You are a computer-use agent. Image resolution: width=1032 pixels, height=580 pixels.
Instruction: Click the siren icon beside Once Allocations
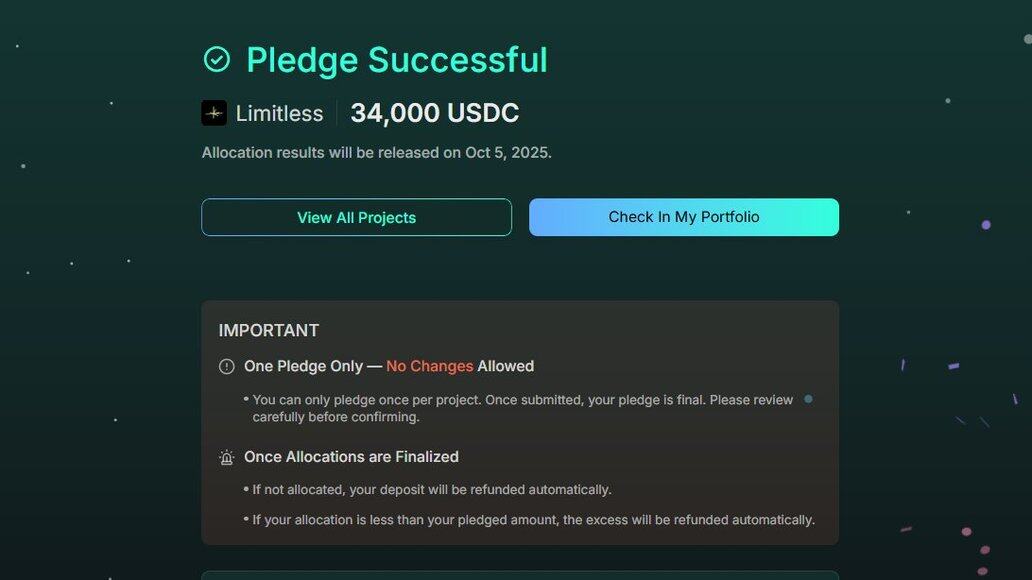[x=227, y=458]
